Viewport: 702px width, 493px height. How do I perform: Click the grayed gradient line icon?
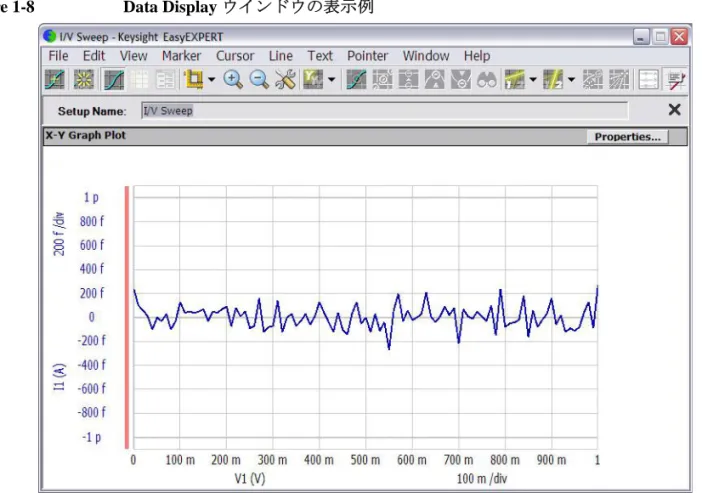(x=619, y=80)
